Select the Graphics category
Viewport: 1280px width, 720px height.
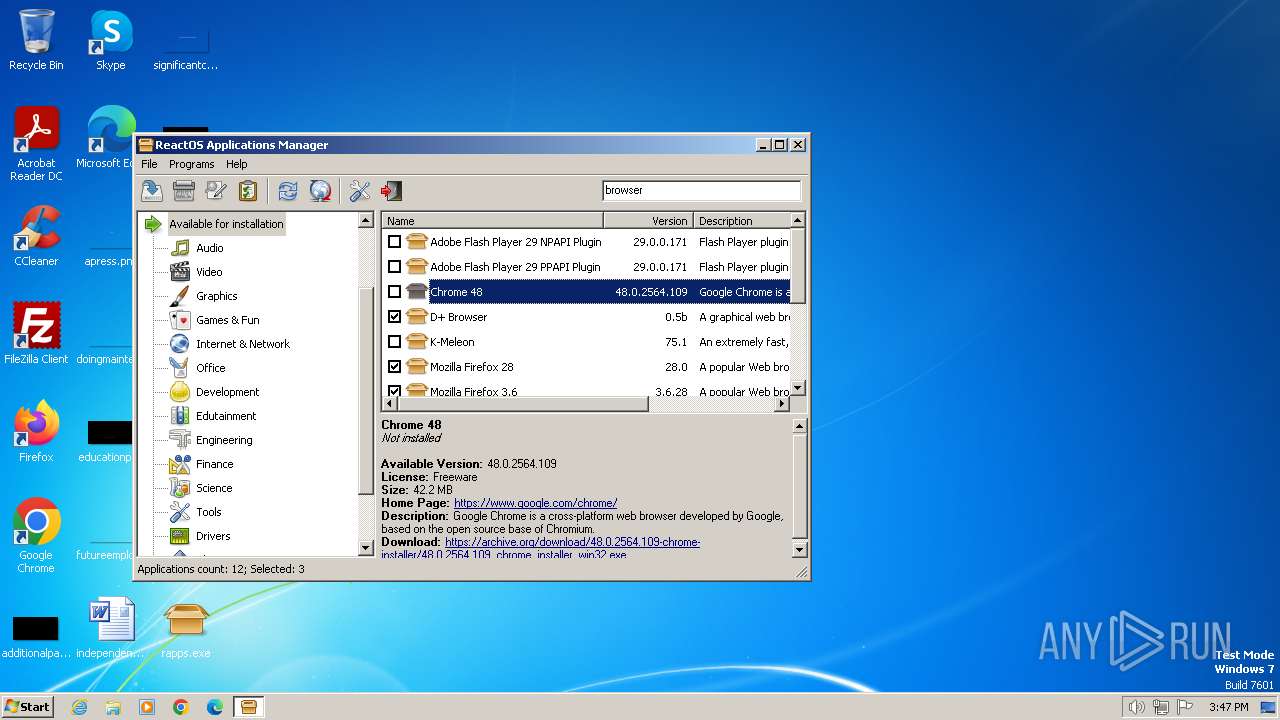[216, 296]
